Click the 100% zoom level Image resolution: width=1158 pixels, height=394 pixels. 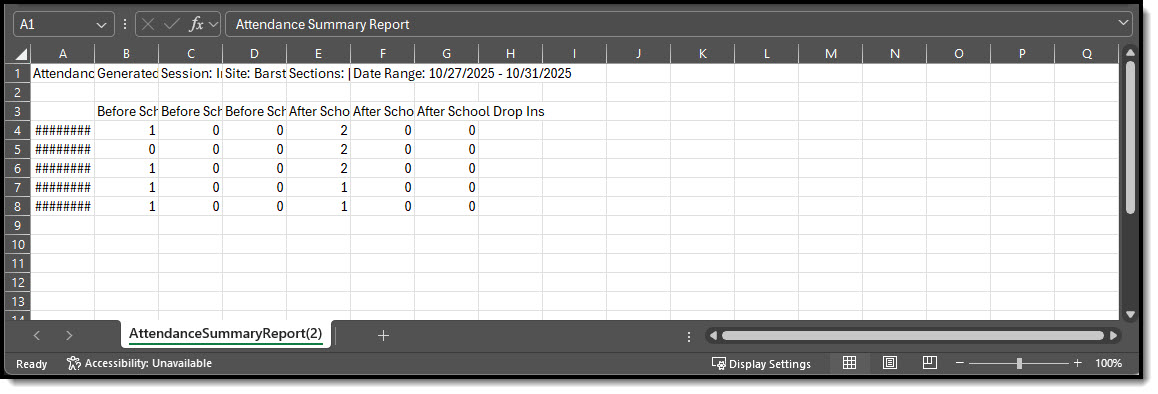pyautogui.click(x=1109, y=364)
